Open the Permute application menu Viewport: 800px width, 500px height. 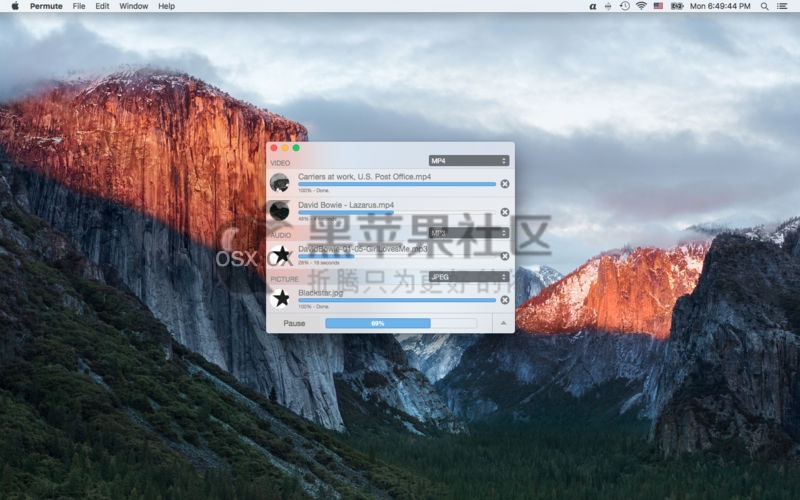(46, 6)
